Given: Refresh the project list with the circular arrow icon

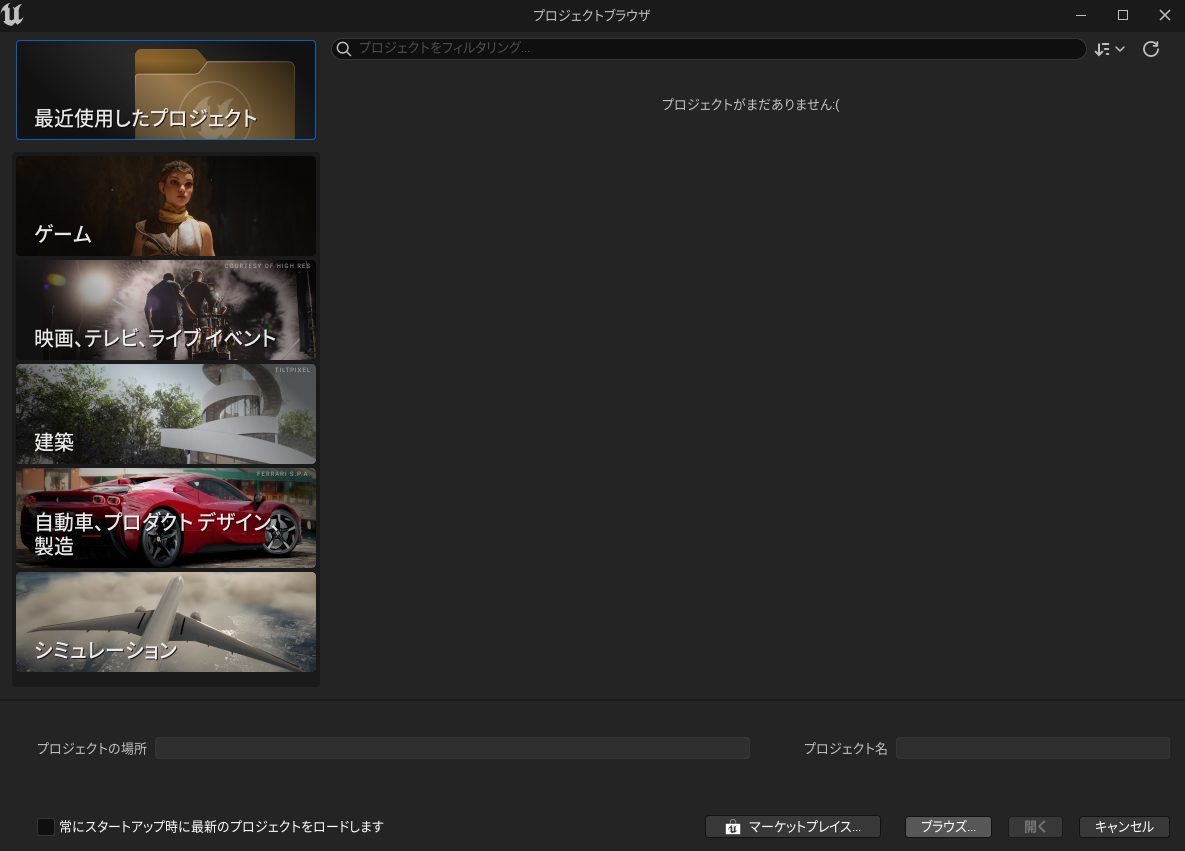Looking at the screenshot, I should click(x=1151, y=48).
